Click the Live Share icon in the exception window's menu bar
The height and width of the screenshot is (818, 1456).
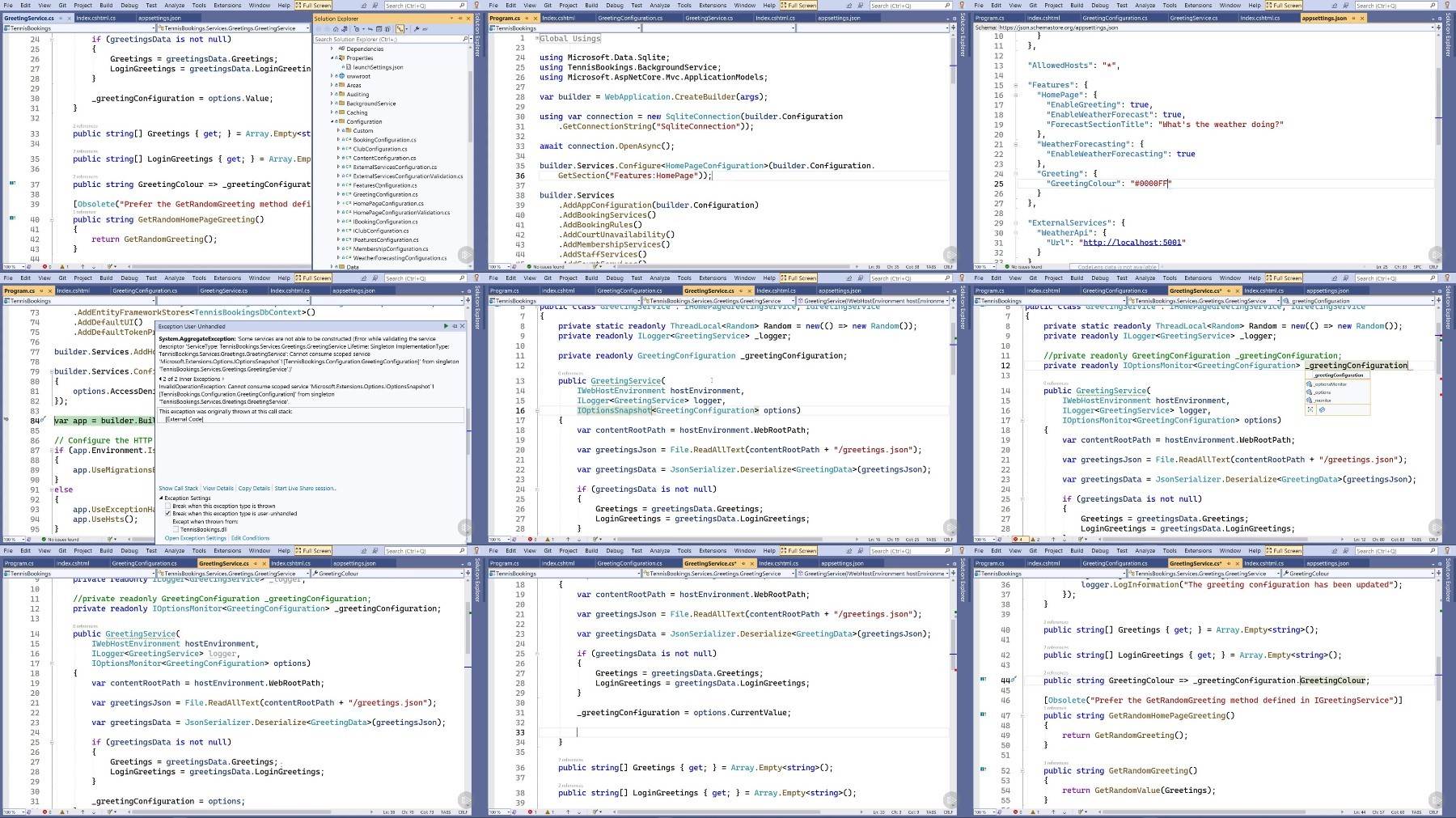tap(363, 278)
